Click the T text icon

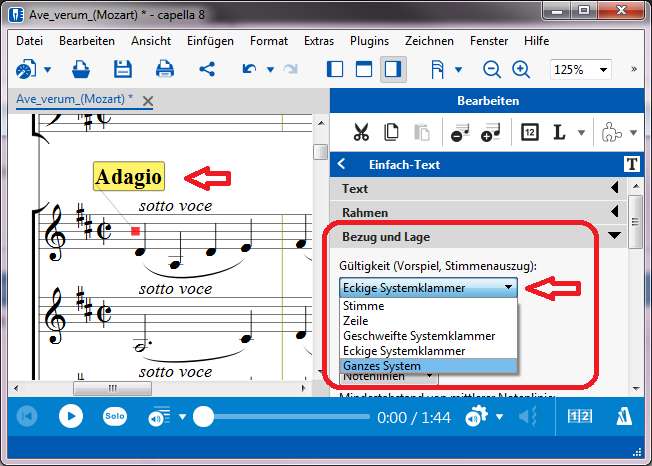tap(632, 164)
